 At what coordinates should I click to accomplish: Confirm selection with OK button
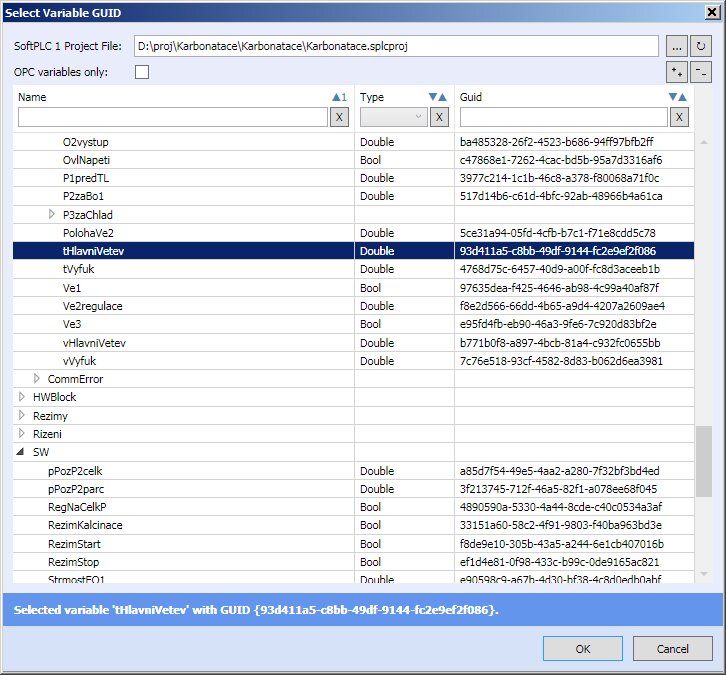click(x=583, y=649)
